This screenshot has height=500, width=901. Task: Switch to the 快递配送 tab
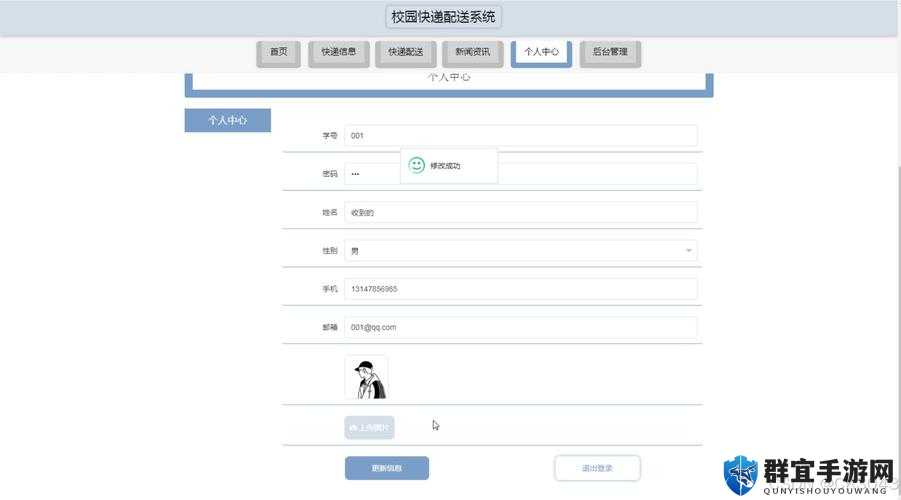406,53
